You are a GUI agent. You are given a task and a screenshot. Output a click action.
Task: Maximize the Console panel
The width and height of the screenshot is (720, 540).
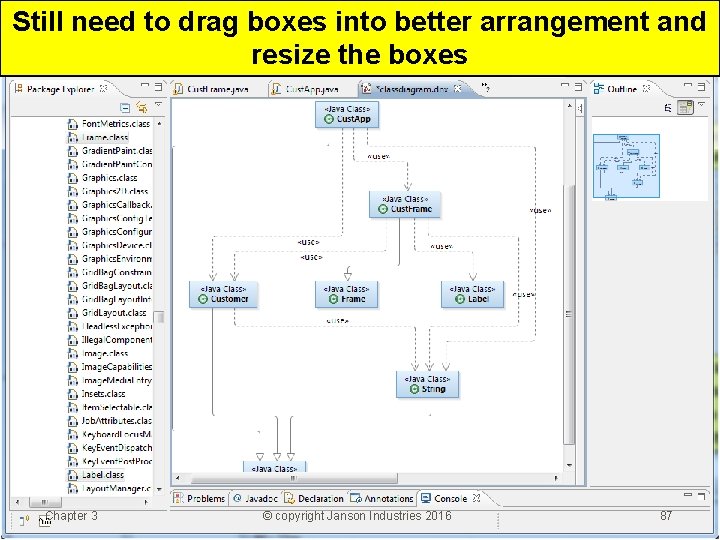pyautogui.click(x=702, y=496)
